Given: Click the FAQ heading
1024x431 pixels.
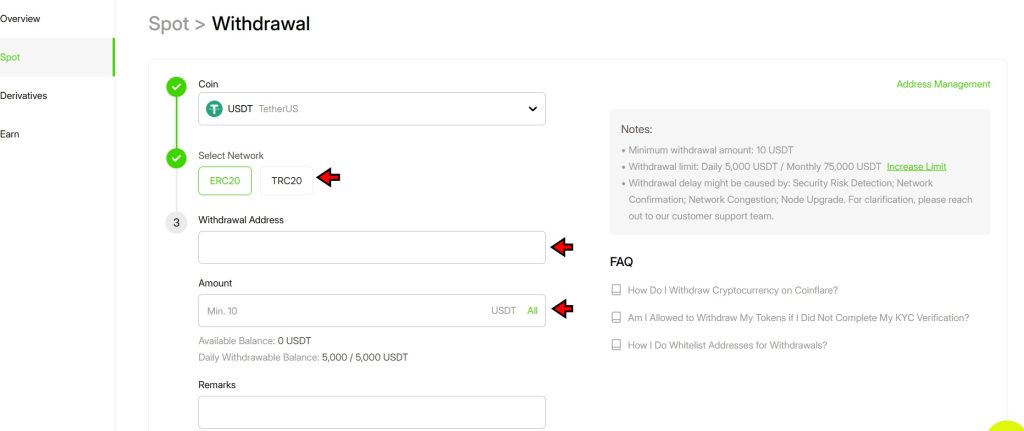Looking at the screenshot, I should coord(621,262).
